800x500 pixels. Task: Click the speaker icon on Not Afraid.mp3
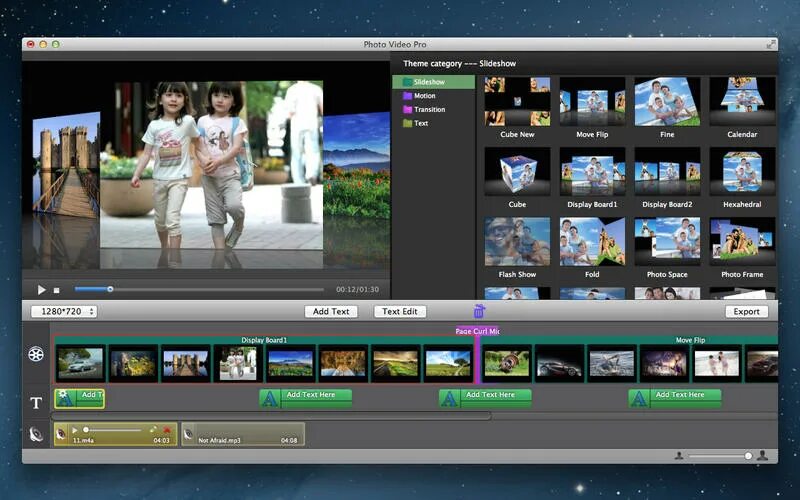(x=188, y=434)
